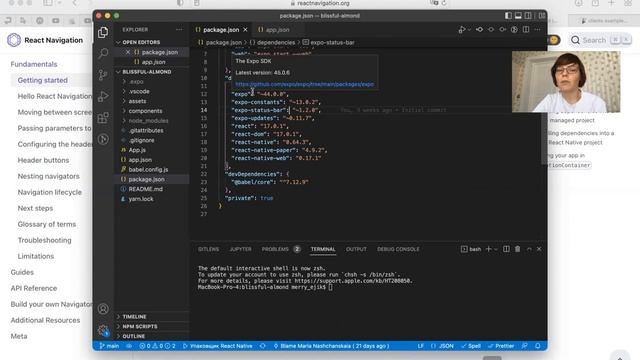Toggle the secondary sidebar layout icon
This screenshot has width=640, height=360.
[x=528, y=16]
